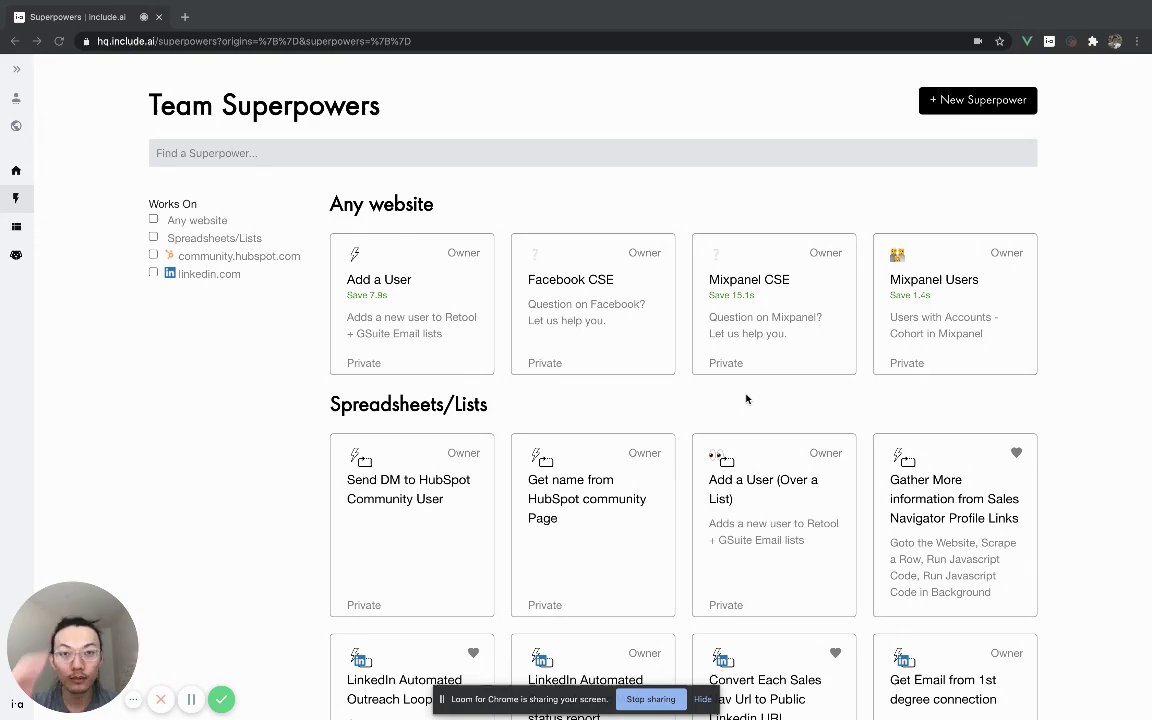Screen dimensions: 1152x720
Task: Open Loom more options ellipsis
Action: click(x=133, y=699)
